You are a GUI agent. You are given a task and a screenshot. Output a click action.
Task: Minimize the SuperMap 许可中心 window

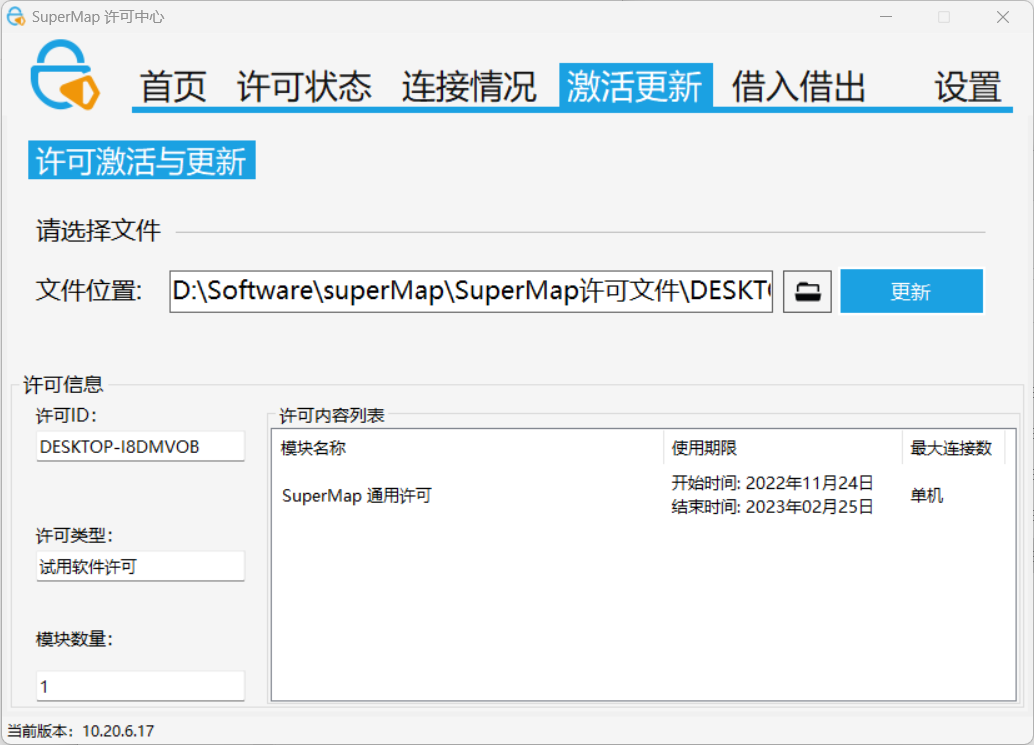(886, 16)
